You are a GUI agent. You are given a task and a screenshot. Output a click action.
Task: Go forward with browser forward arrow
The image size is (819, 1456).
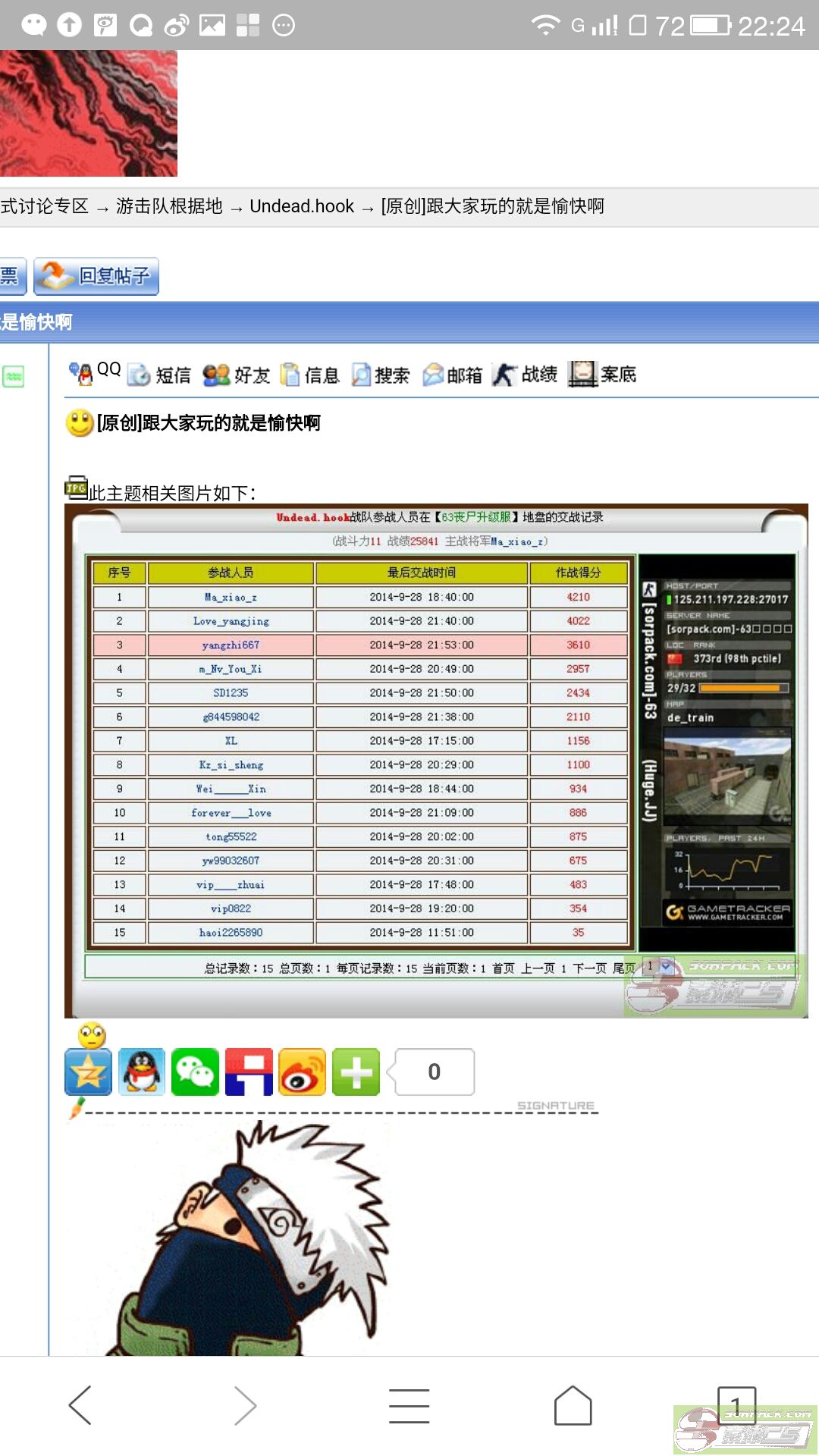click(244, 1405)
